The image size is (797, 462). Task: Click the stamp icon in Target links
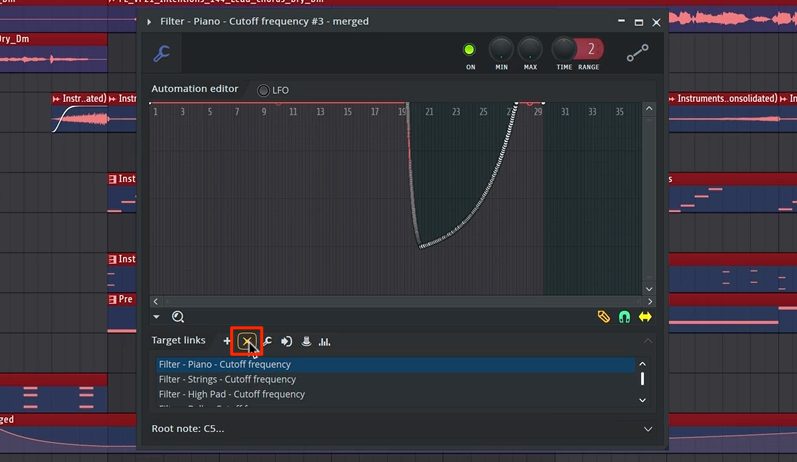point(306,341)
